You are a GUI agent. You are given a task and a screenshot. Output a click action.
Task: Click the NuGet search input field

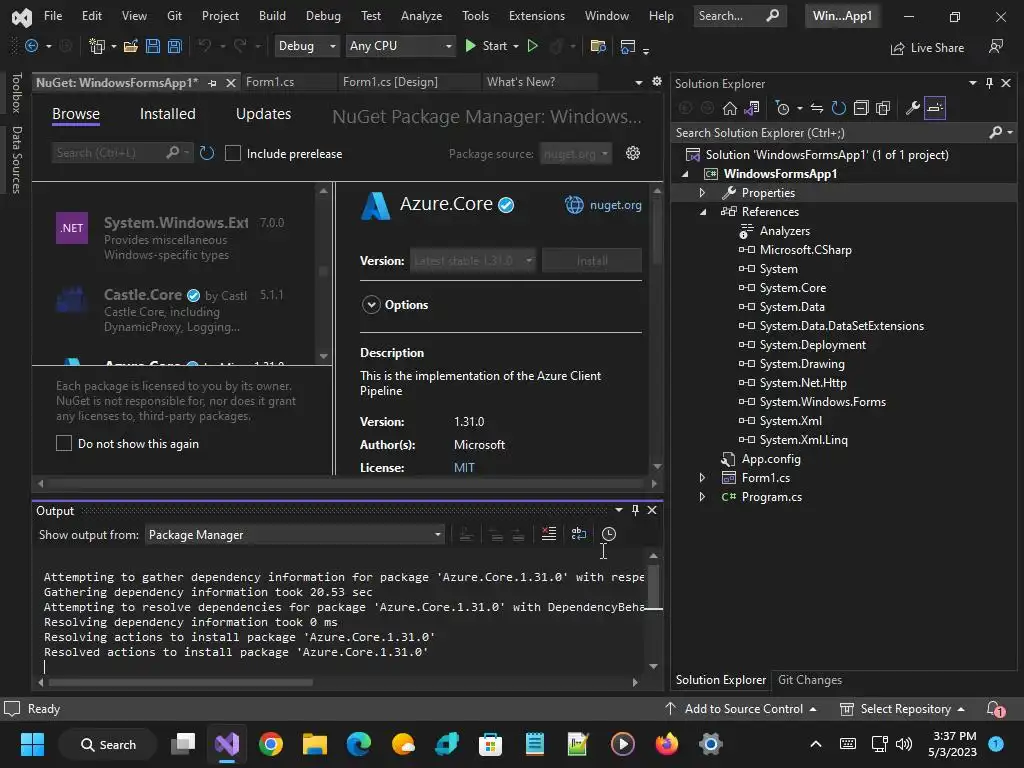[x=108, y=153]
